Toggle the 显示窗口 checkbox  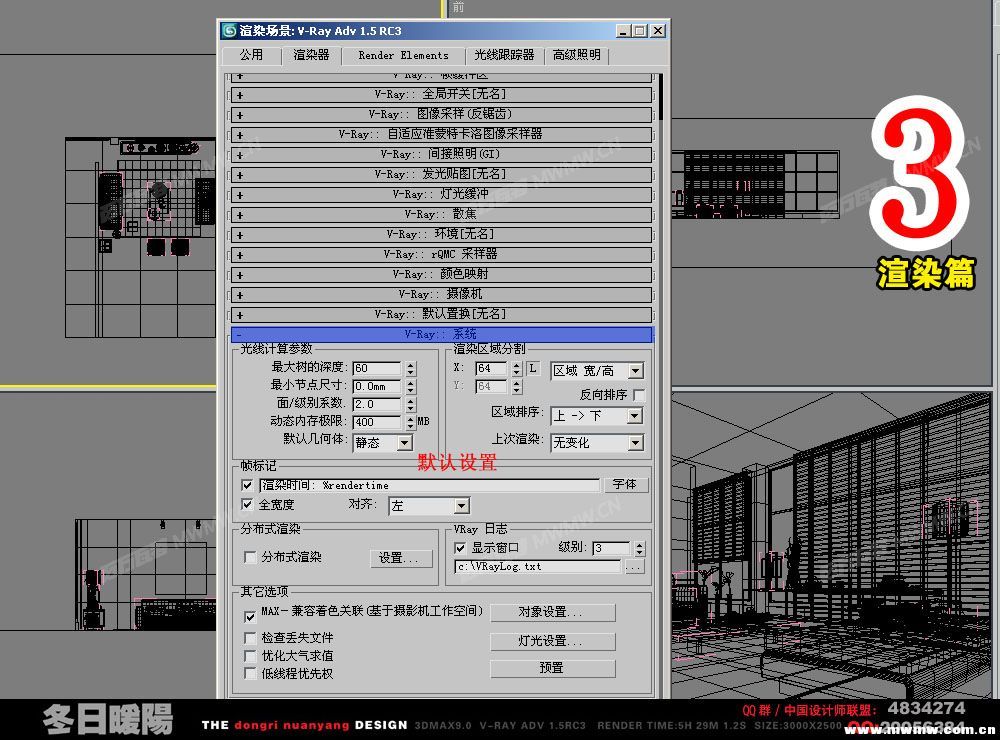click(460, 548)
